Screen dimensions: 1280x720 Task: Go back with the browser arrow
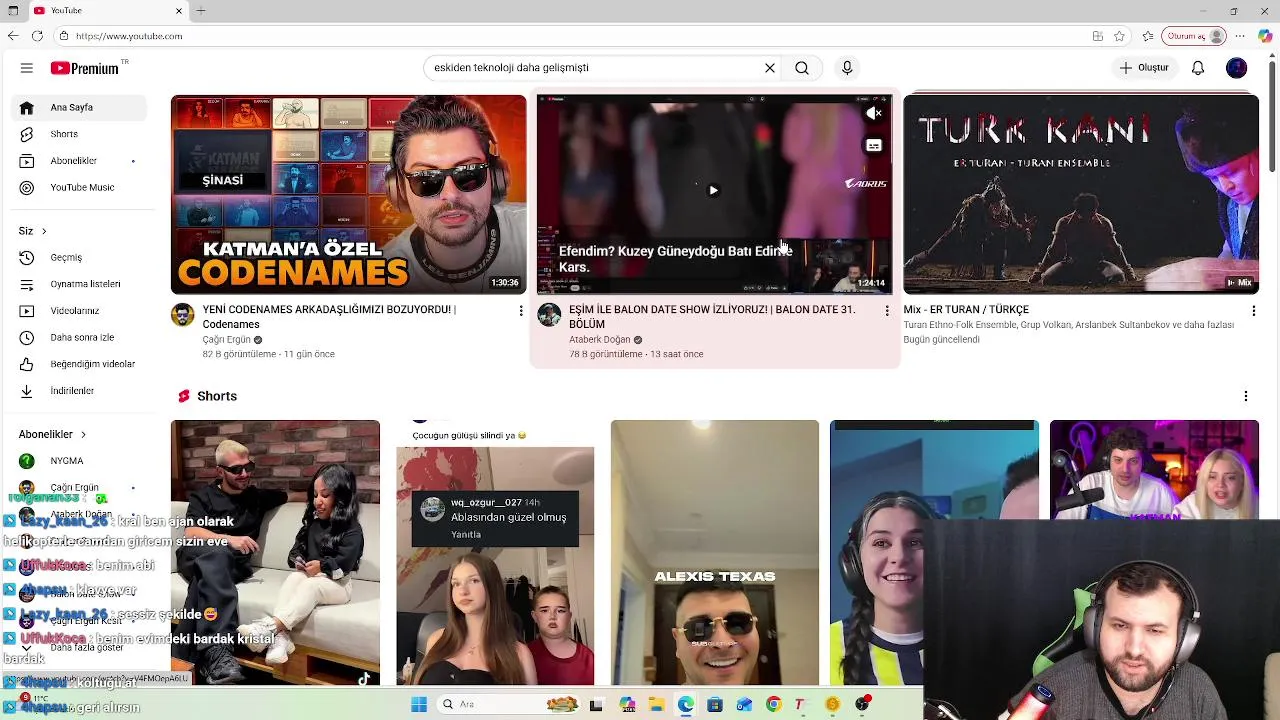point(12,36)
